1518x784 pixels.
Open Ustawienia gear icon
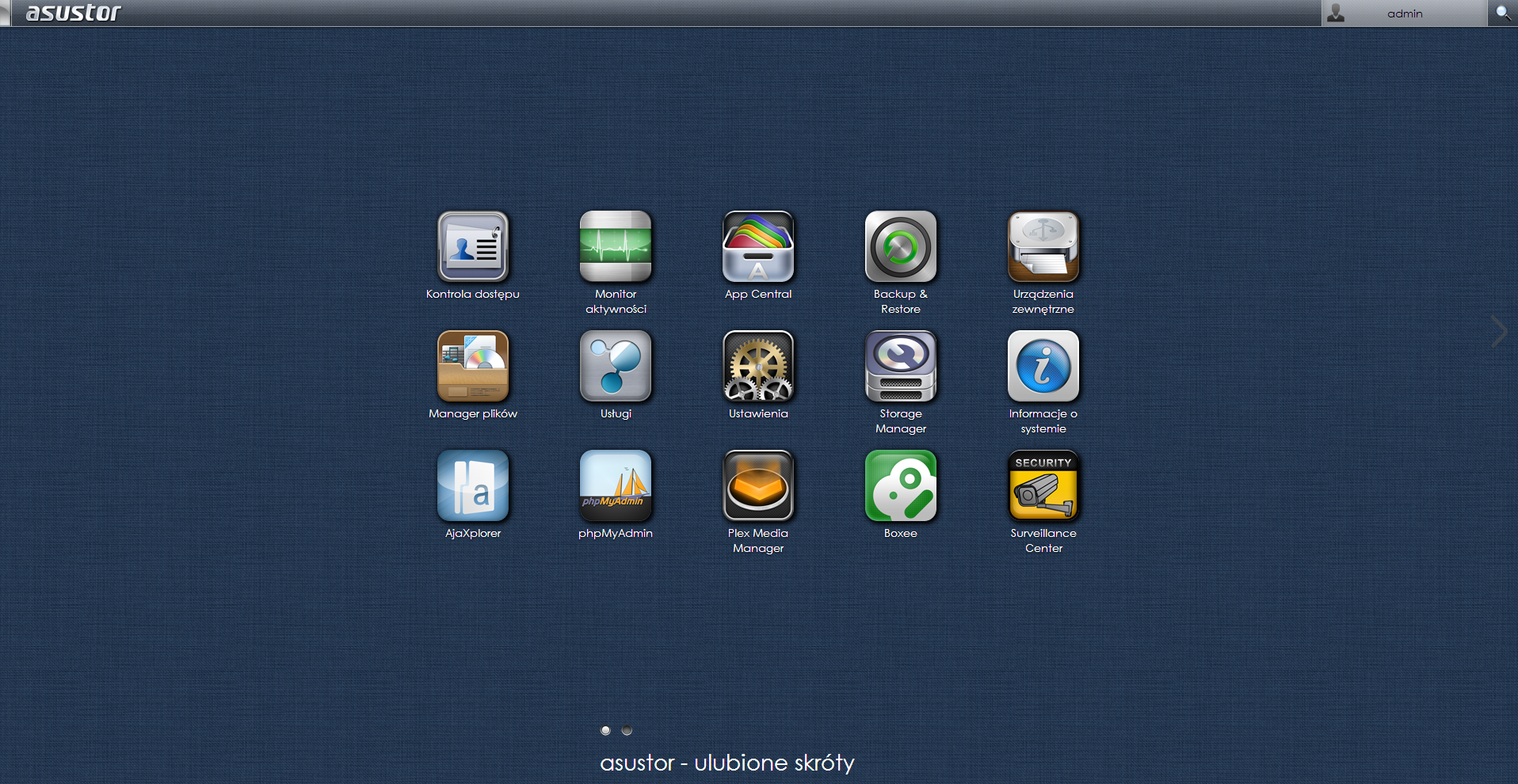click(758, 366)
